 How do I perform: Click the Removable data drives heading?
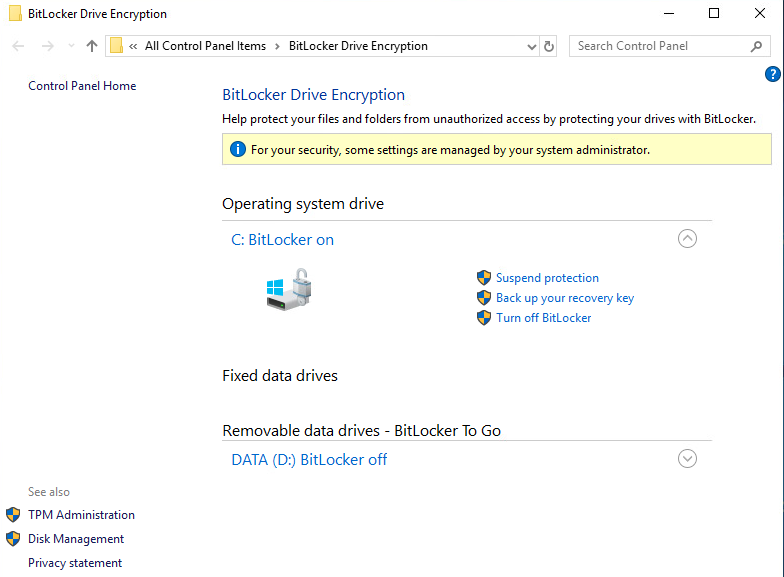(x=362, y=430)
